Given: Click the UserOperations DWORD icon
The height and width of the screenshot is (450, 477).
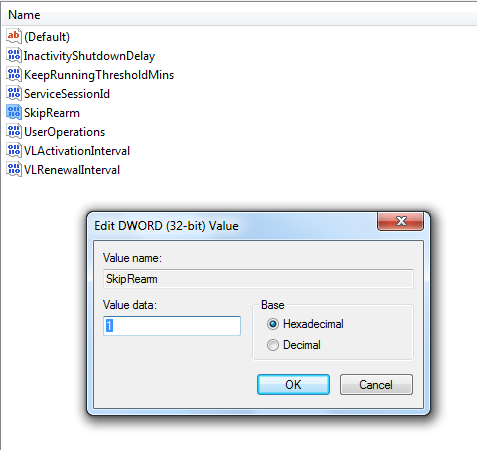Looking at the screenshot, I should (14, 131).
